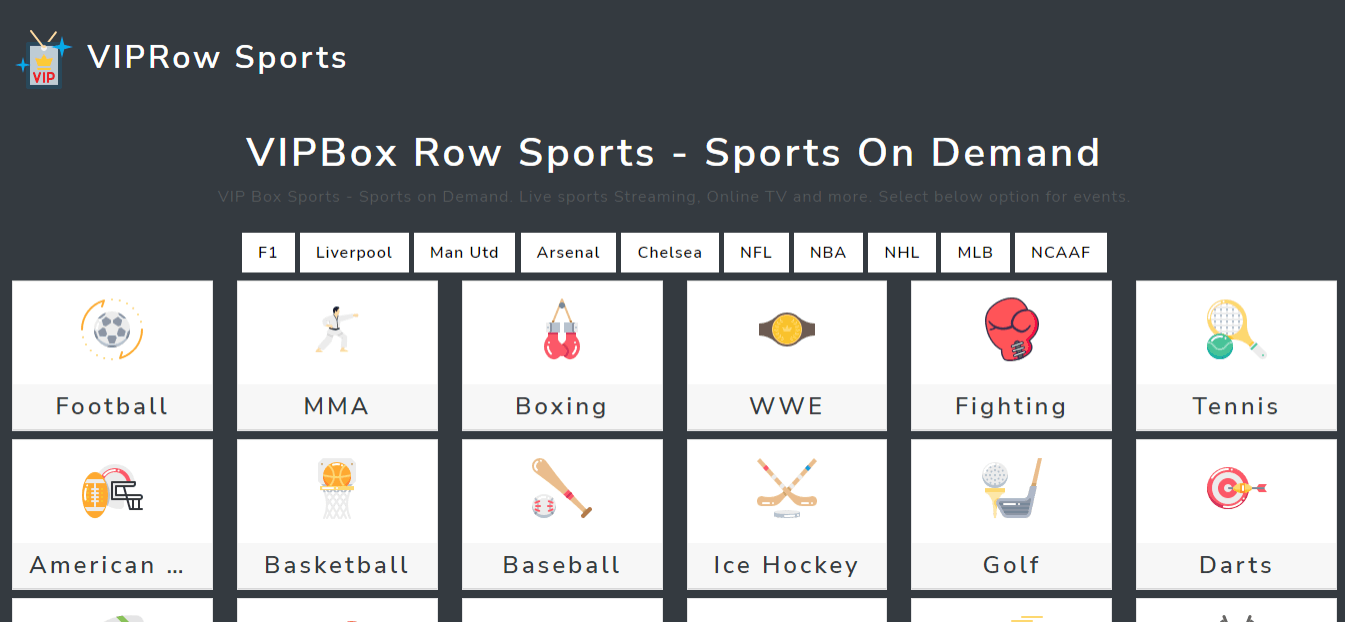Select the NCAAF quick link

click(1061, 253)
